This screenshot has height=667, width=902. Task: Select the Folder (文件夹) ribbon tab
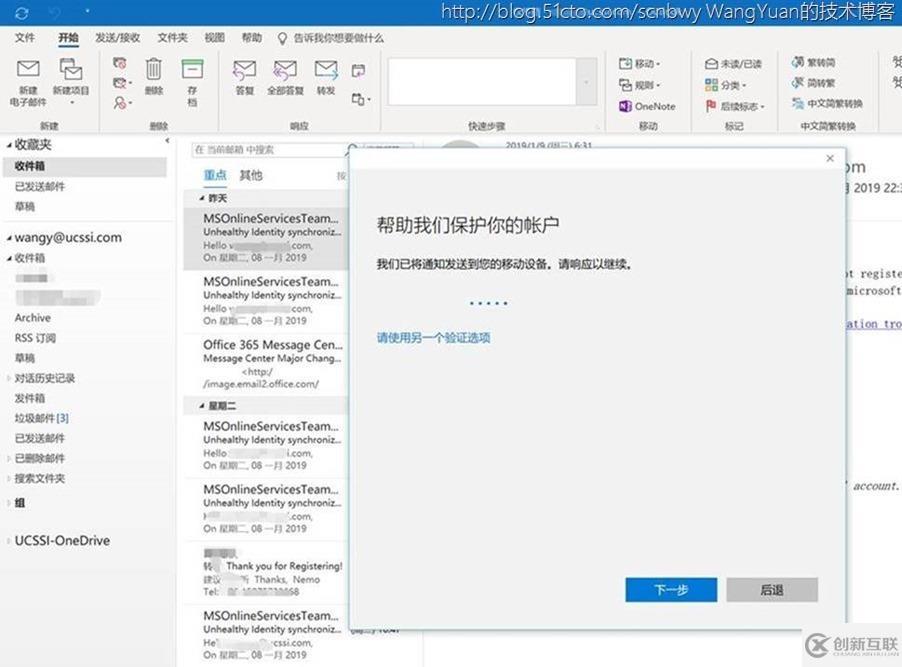(x=173, y=37)
